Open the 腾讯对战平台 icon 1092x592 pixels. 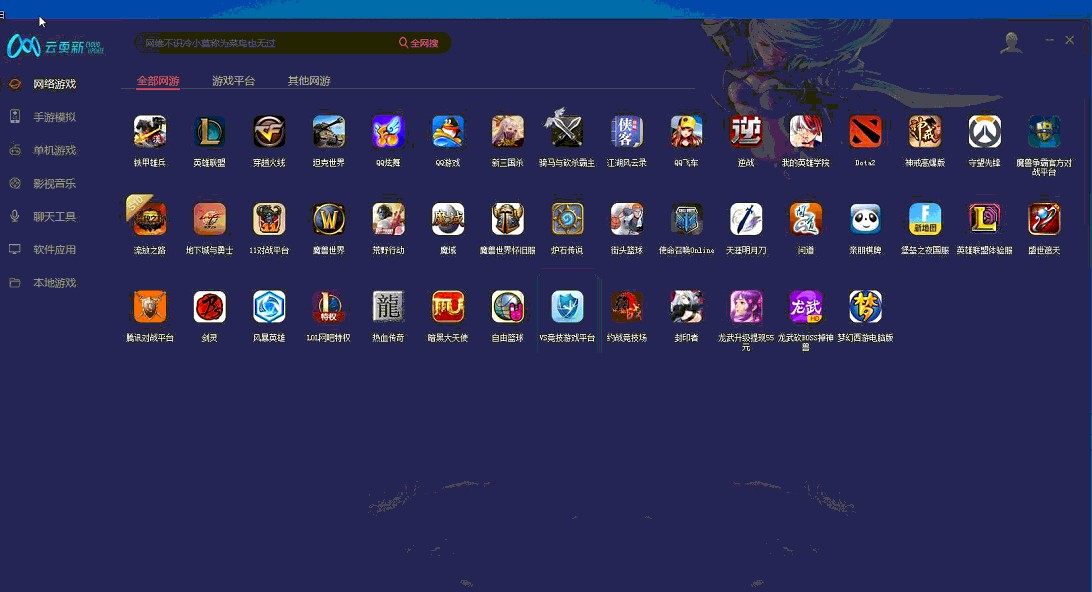coord(150,307)
